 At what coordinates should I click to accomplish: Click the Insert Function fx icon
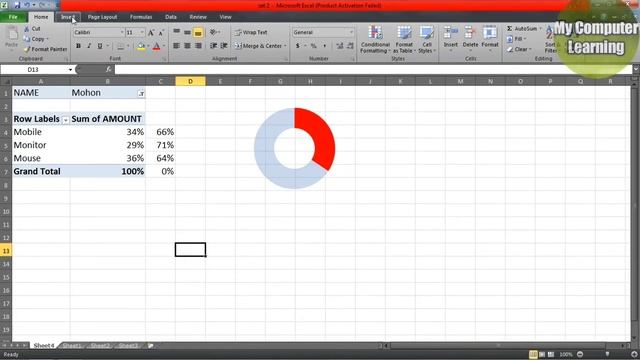(x=108, y=70)
